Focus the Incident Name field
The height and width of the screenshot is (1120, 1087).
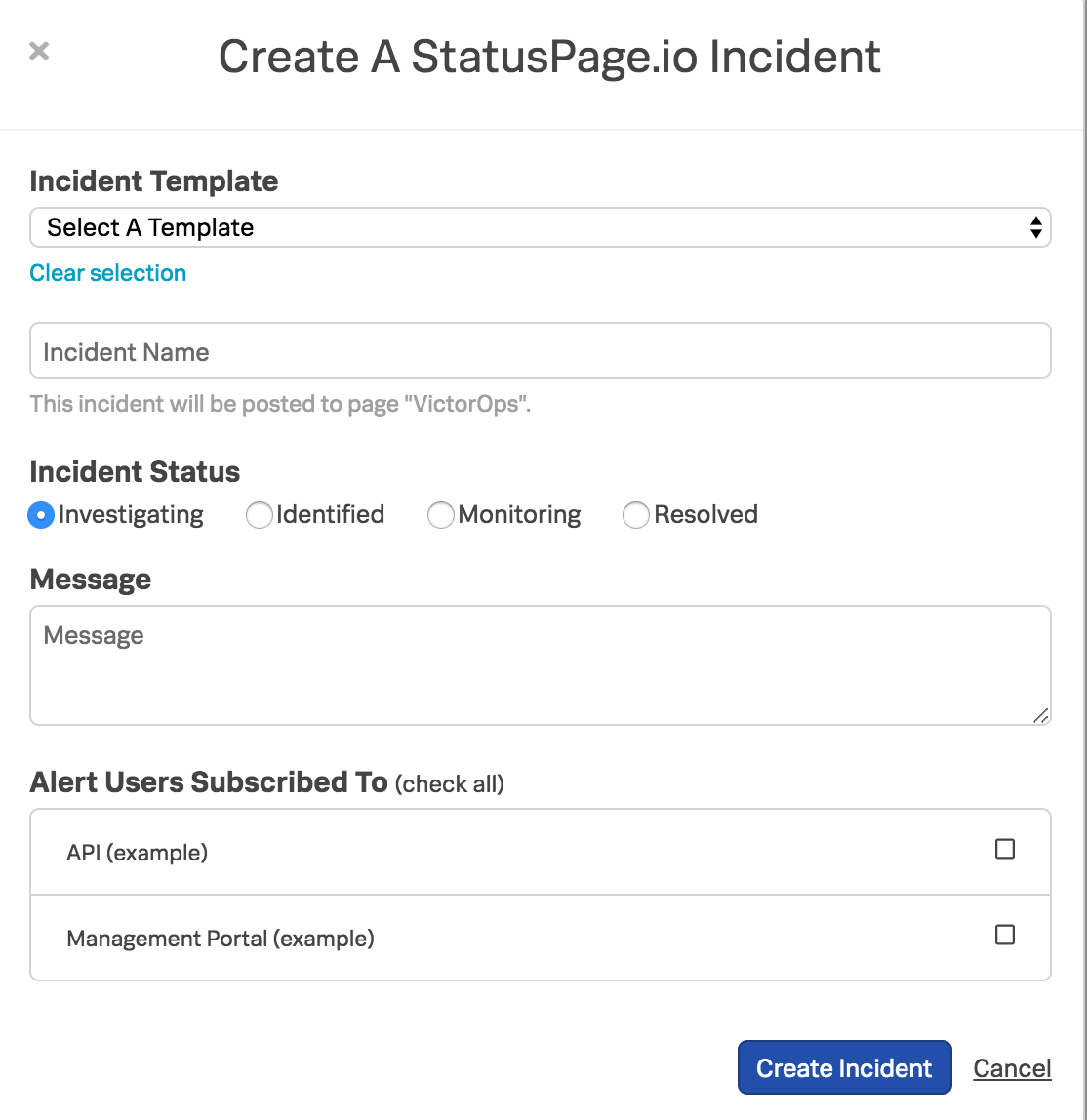pos(540,350)
